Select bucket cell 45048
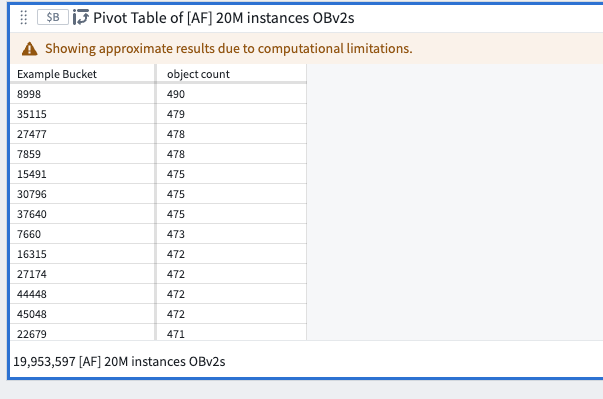The width and height of the screenshot is (603, 399). (82, 314)
